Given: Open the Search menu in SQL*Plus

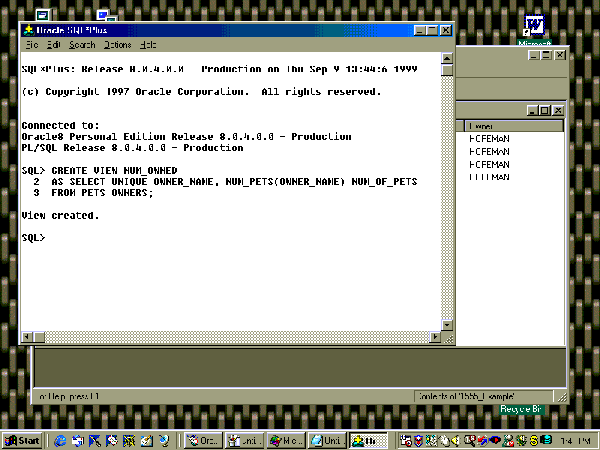Looking at the screenshot, I should [x=82, y=45].
